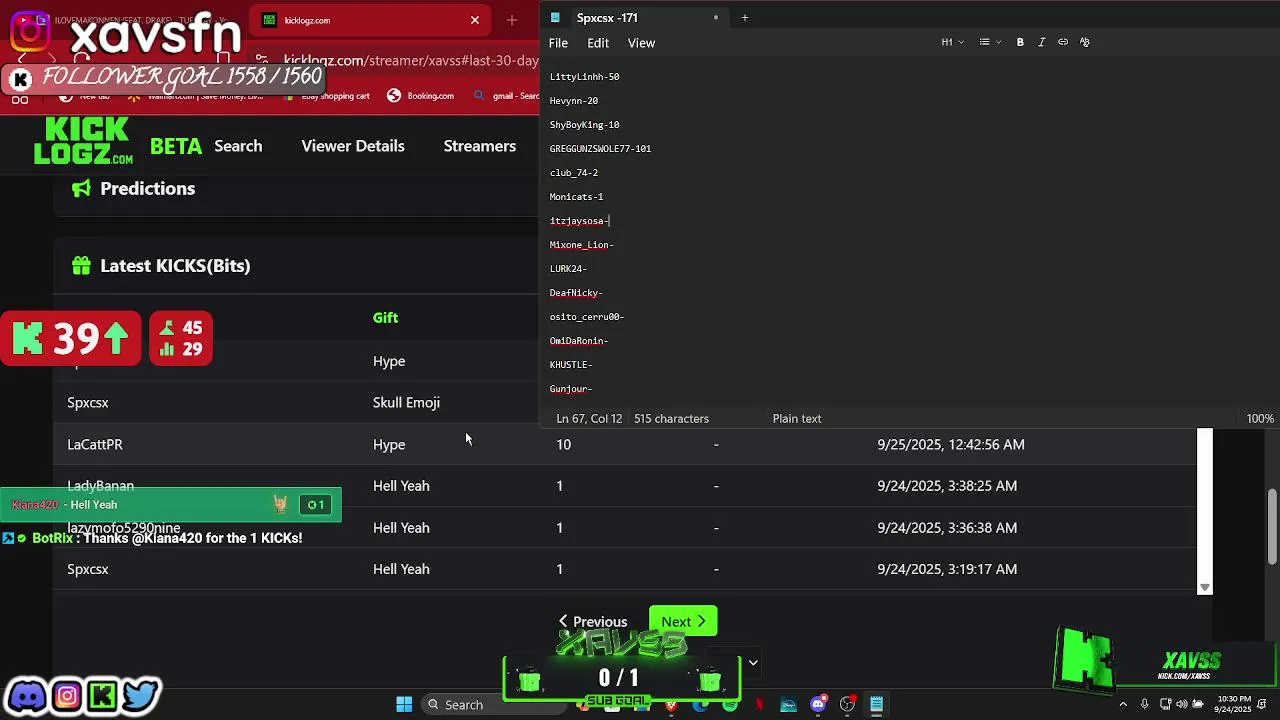Open Notepad from the taskbar
The image size is (1280, 720).
(877, 705)
